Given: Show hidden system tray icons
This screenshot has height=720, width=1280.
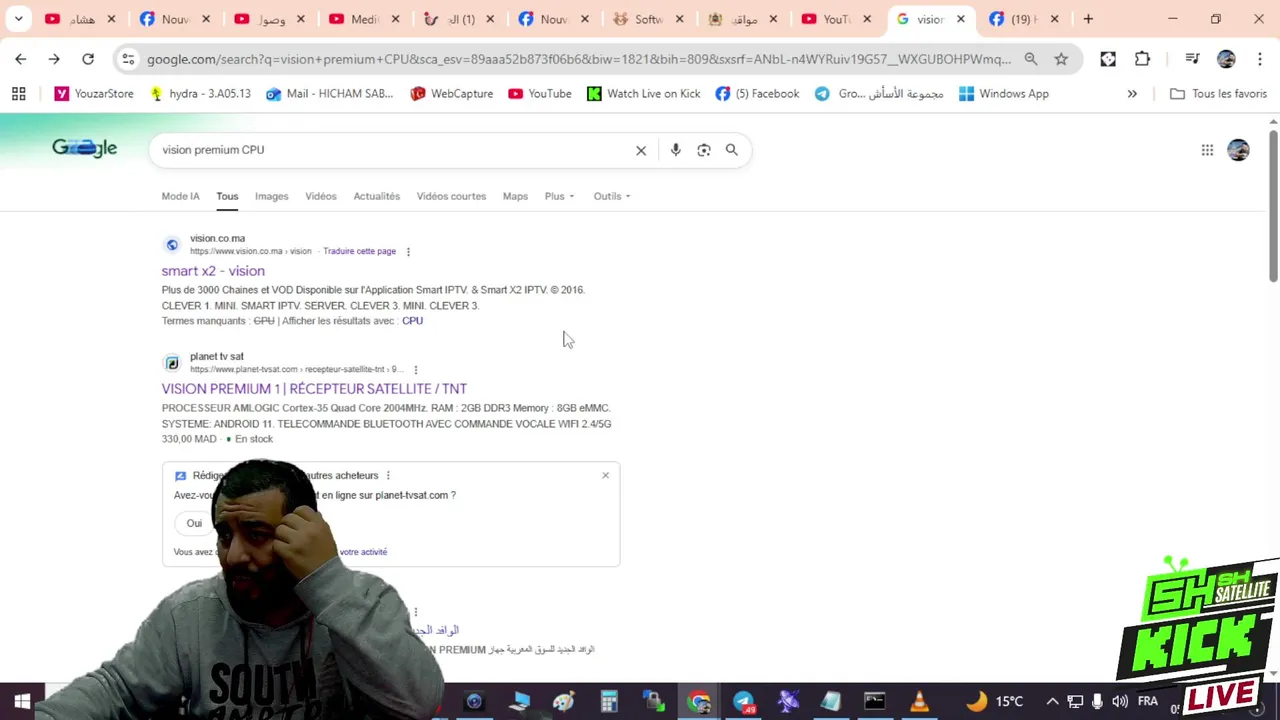Looking at the screenshot, I should [x=1052, y=701].
